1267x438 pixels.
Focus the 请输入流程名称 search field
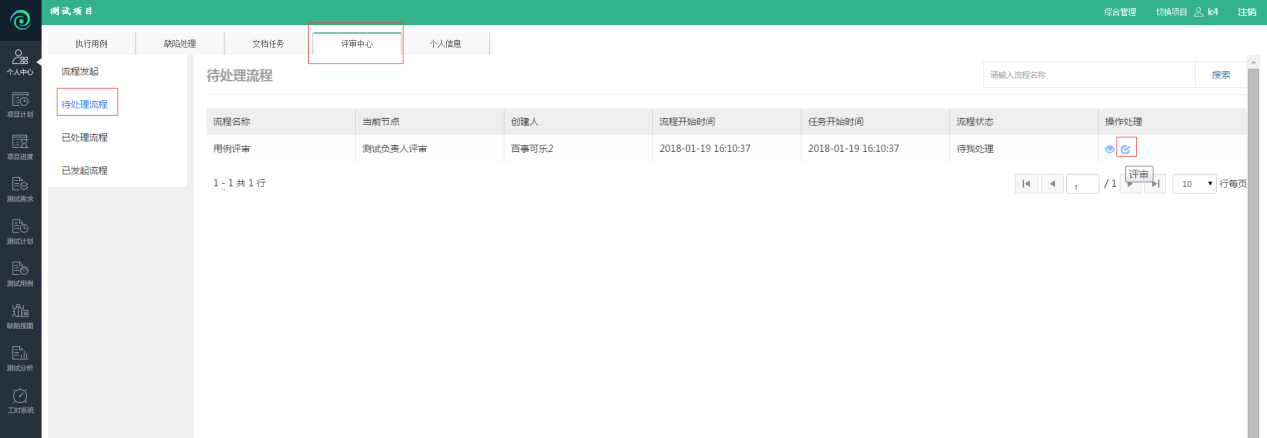pos(1089,75)
